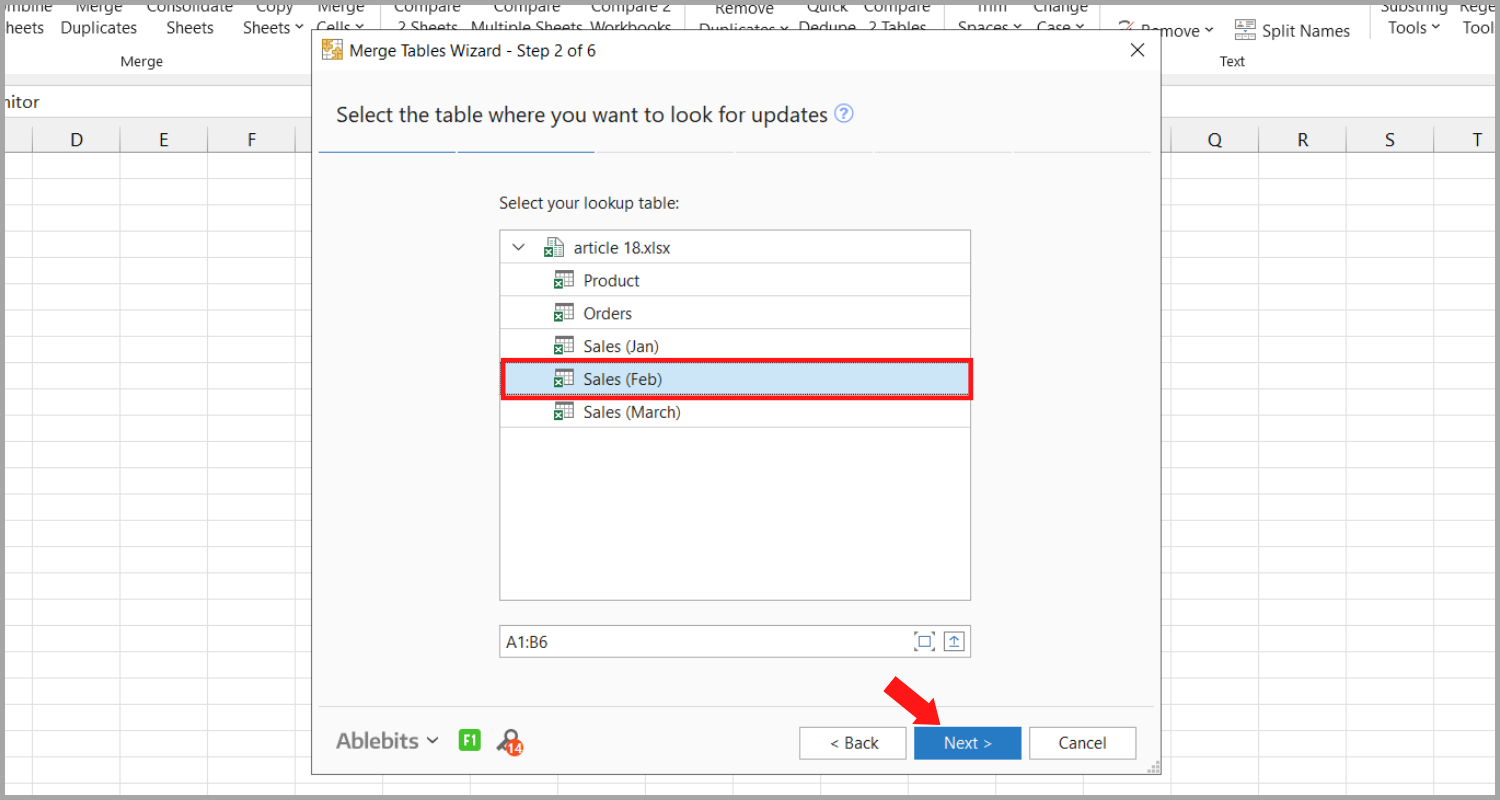The height and width of the screenshot is (800, 1500).
Task: Select the Orders table
Action: click(x=607, y=314)
